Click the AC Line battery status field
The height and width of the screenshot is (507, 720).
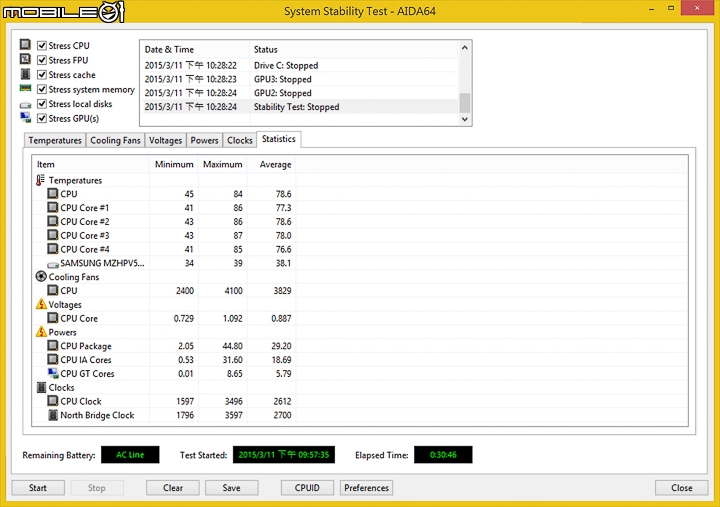(130, 455)
